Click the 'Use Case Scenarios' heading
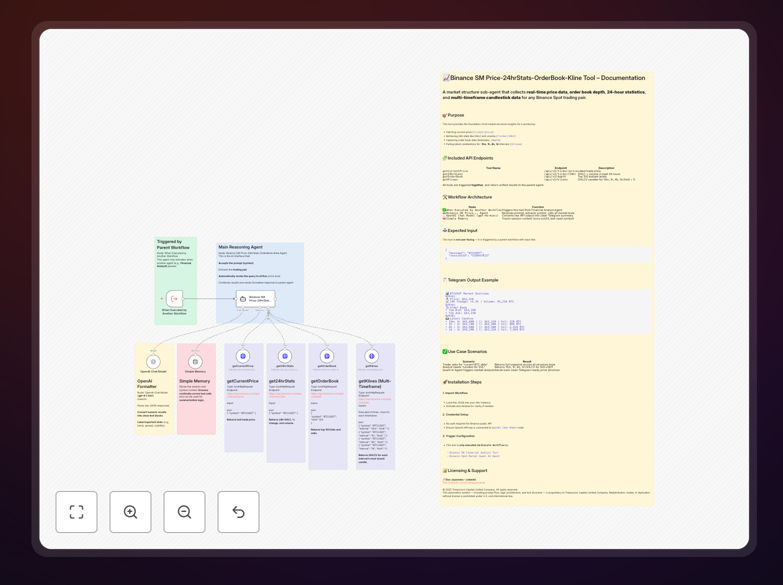The image size is (783, 585). 467,352
